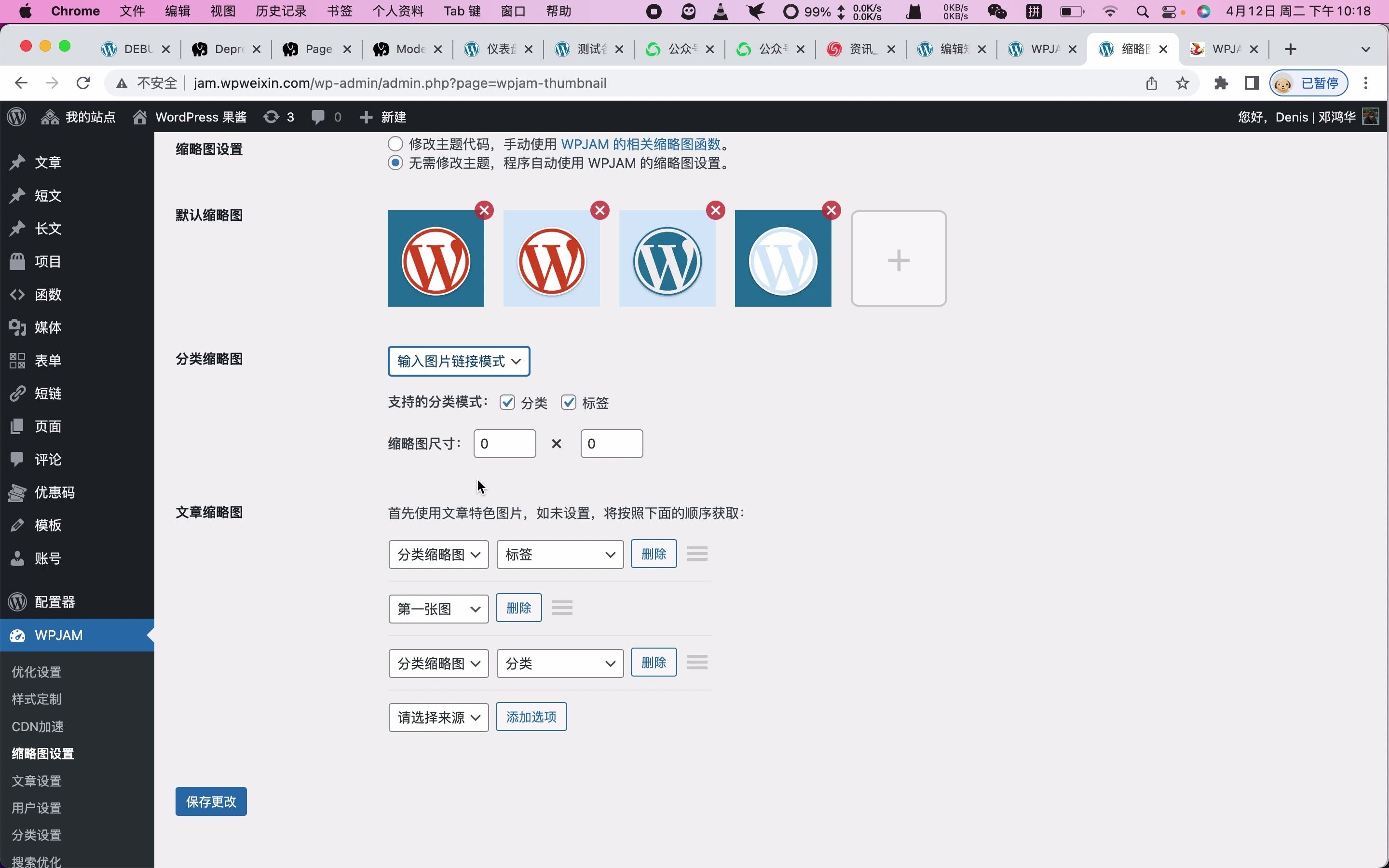Image resolution: width=1389 pixels, height=868 pixels.
Task: Open the Chrome side panel icon
Action: pos(1252,83)
